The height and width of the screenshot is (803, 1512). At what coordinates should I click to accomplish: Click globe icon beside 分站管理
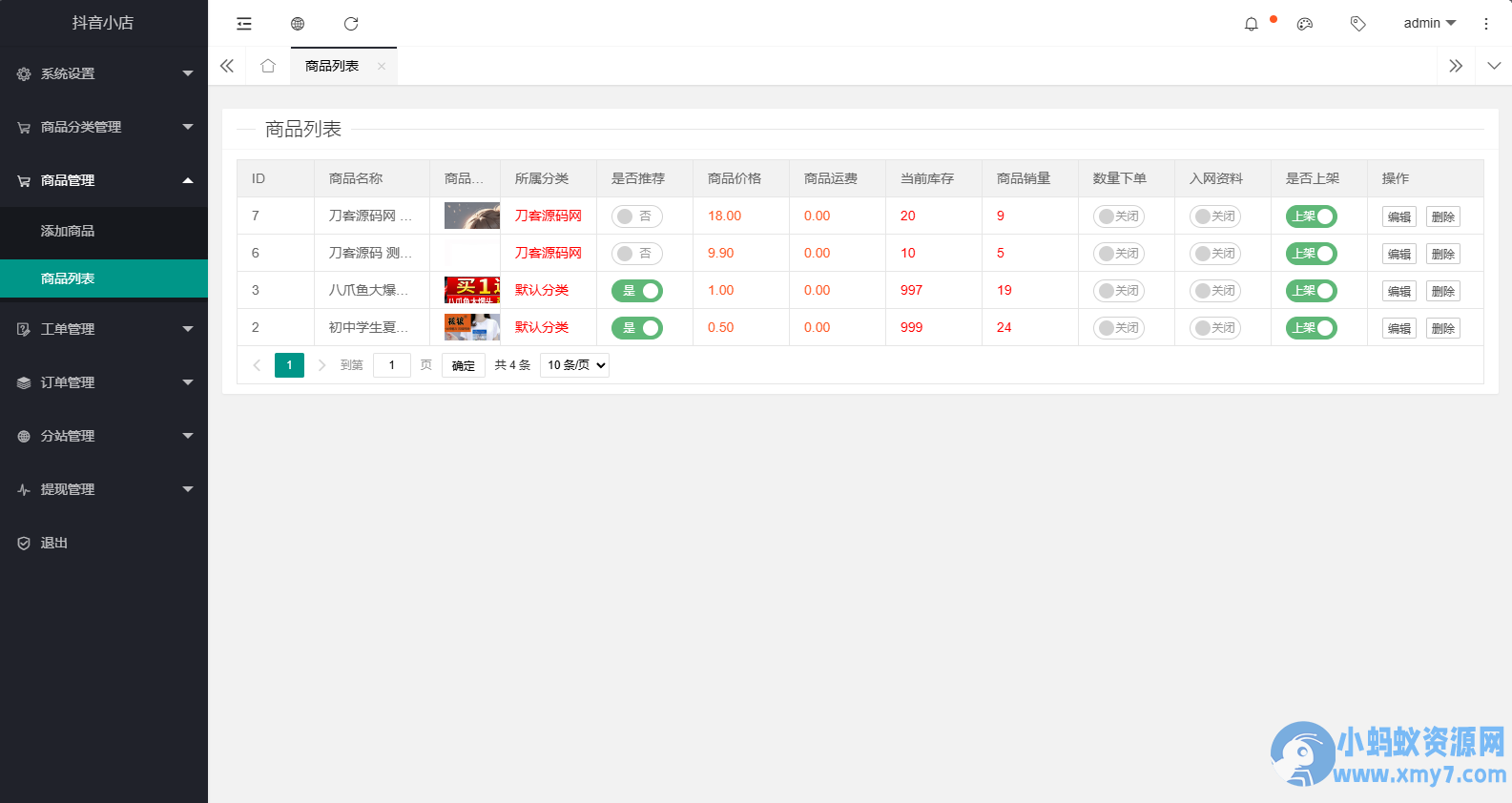tap(24, 436)
